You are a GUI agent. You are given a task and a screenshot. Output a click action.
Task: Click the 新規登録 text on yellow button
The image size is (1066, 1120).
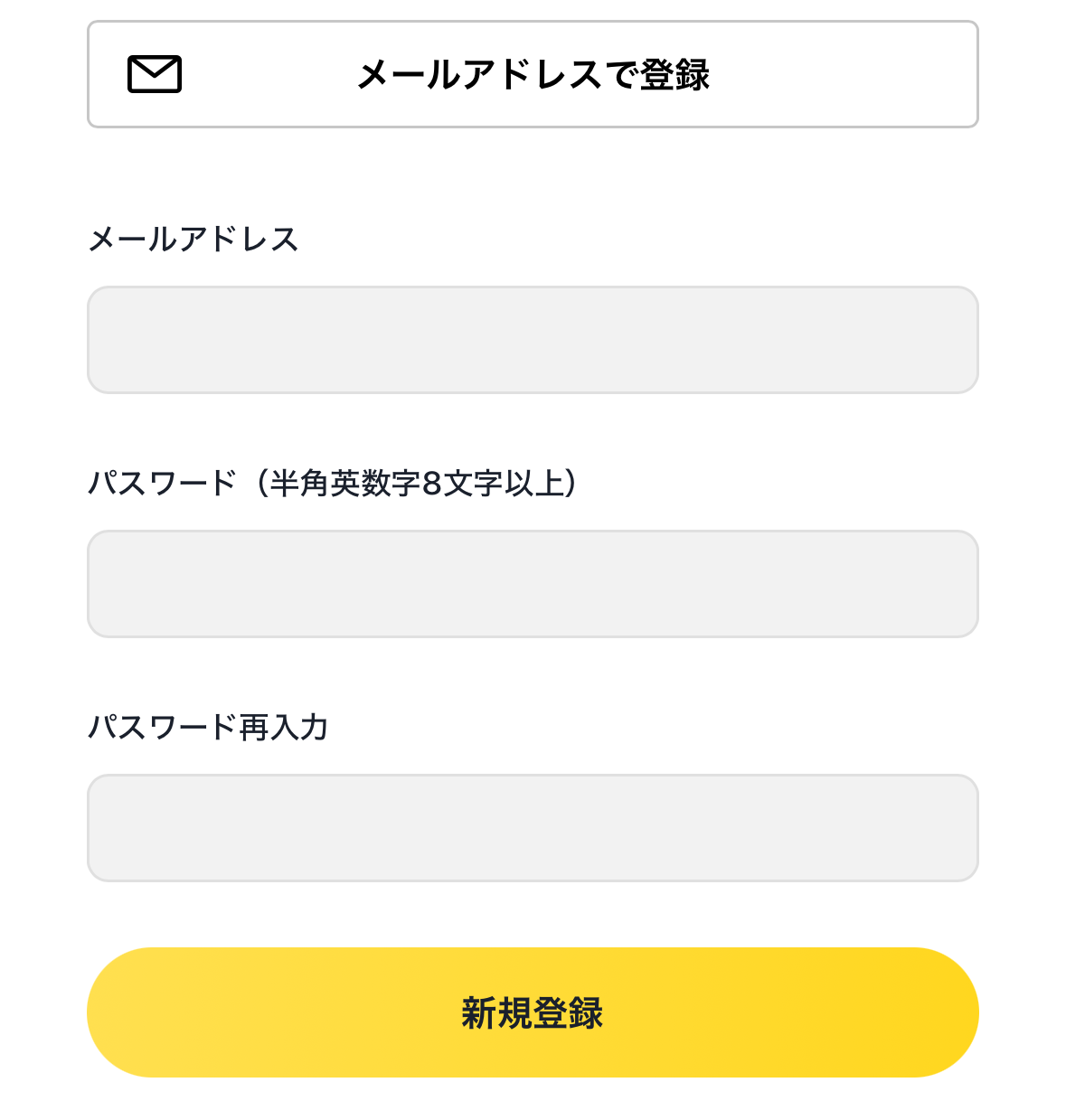[x=533, y=1013]
